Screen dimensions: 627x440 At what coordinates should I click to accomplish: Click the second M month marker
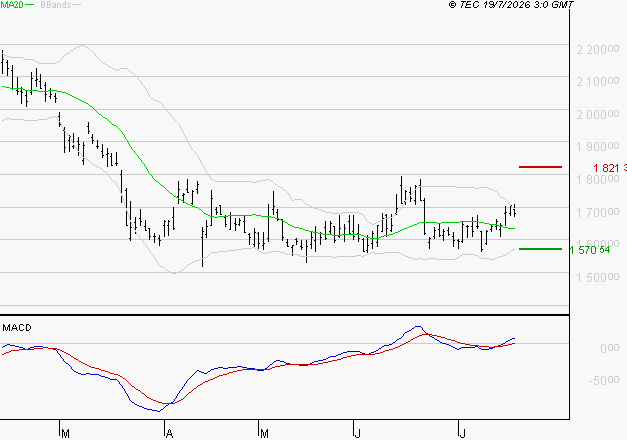(x=264, y=433)
